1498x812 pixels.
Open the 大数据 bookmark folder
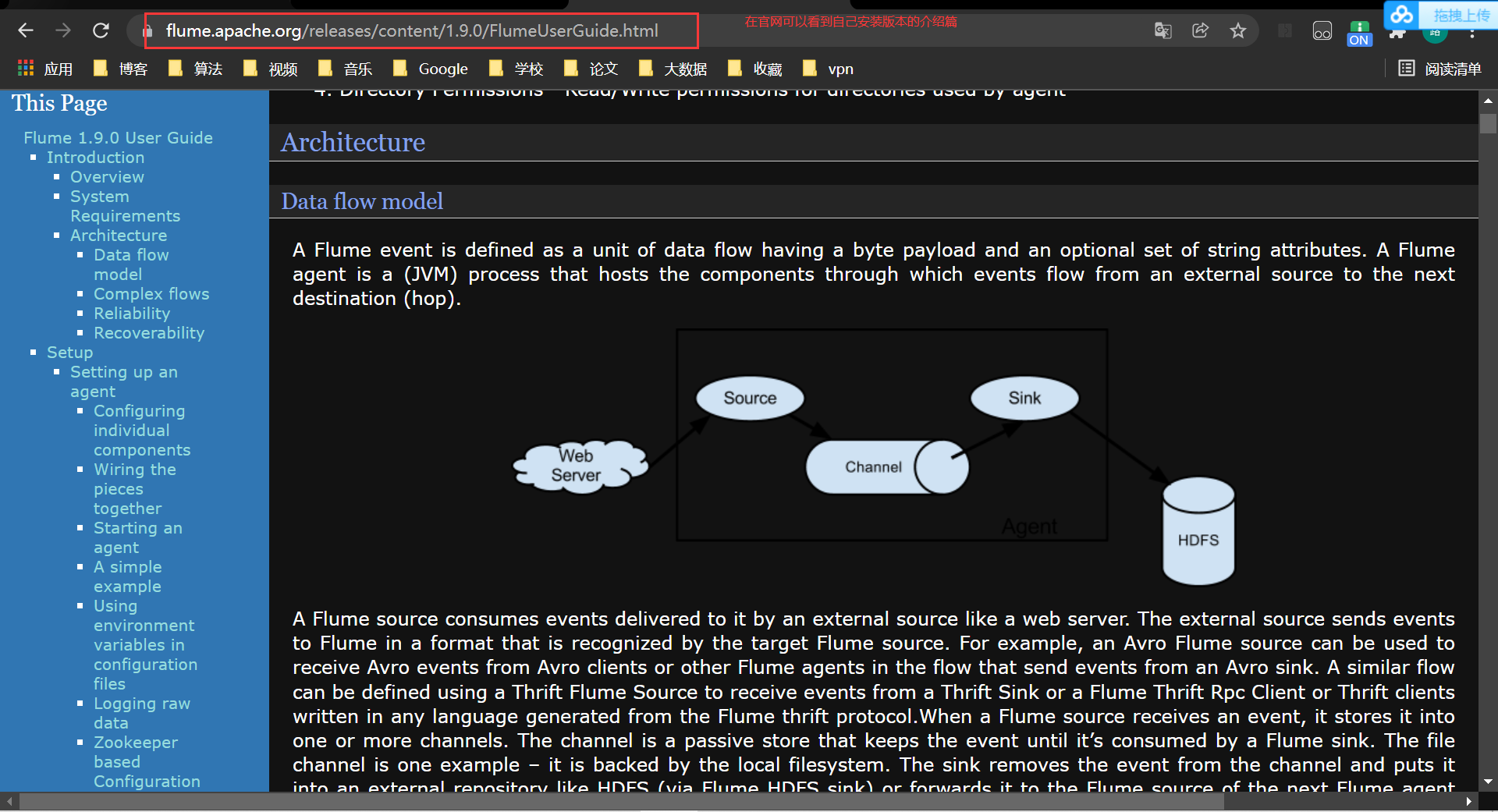coord(673,69)
